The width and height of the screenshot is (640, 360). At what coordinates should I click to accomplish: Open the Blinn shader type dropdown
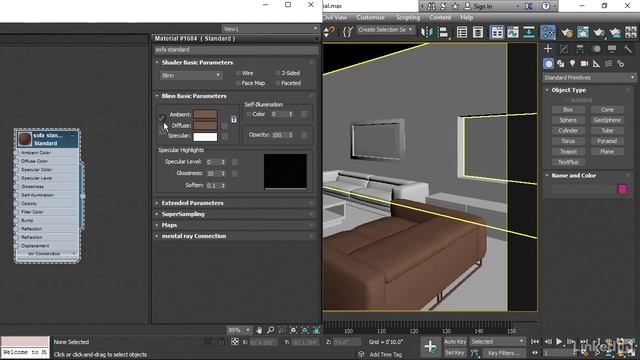pos(191,76)
